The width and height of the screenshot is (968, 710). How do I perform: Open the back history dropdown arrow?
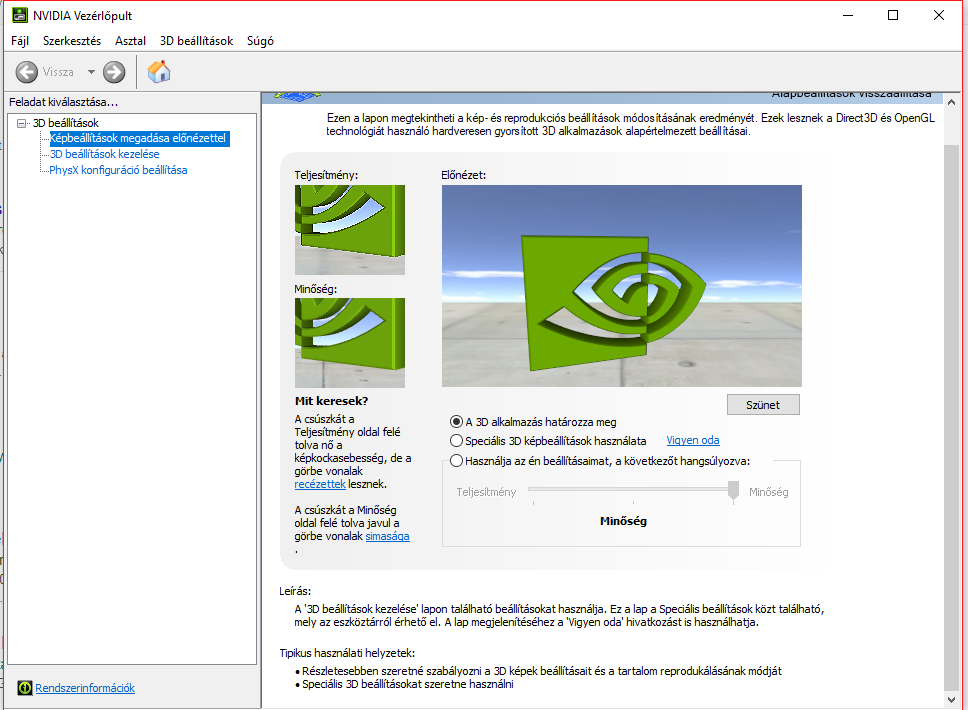click(91, 72)
